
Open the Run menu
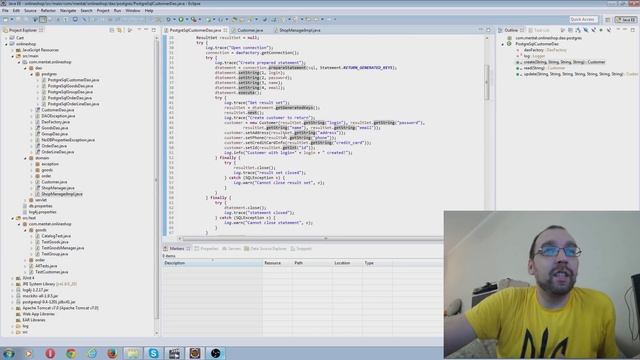pyautogui.click(x=118, y=11)
